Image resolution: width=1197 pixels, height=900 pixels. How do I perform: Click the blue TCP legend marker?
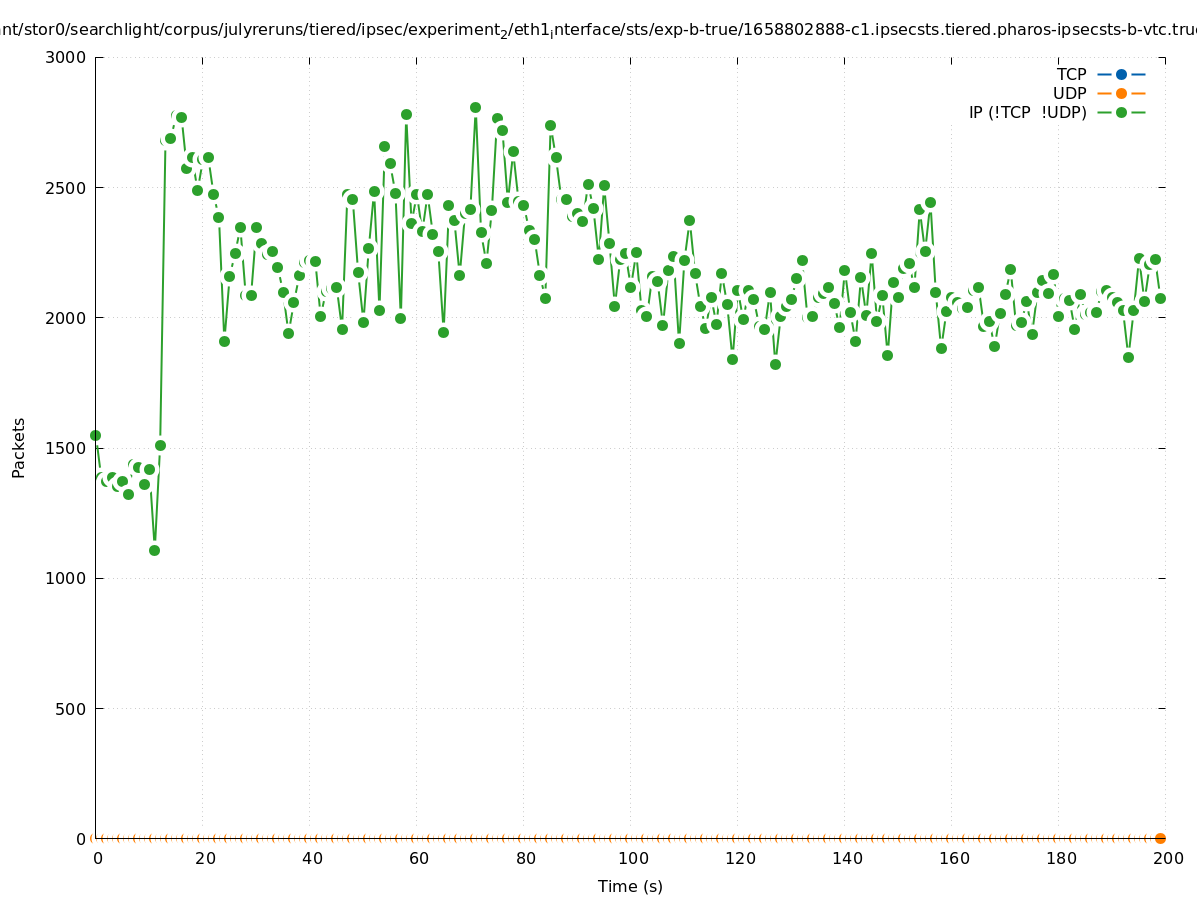click(1121, 74)
